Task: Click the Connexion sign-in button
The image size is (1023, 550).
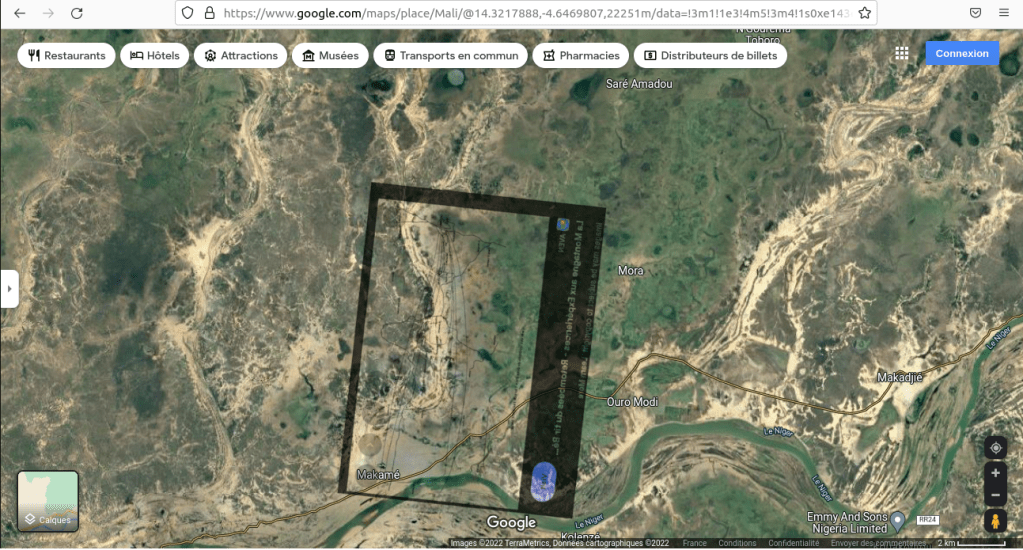Action: [x=961, y=54]
